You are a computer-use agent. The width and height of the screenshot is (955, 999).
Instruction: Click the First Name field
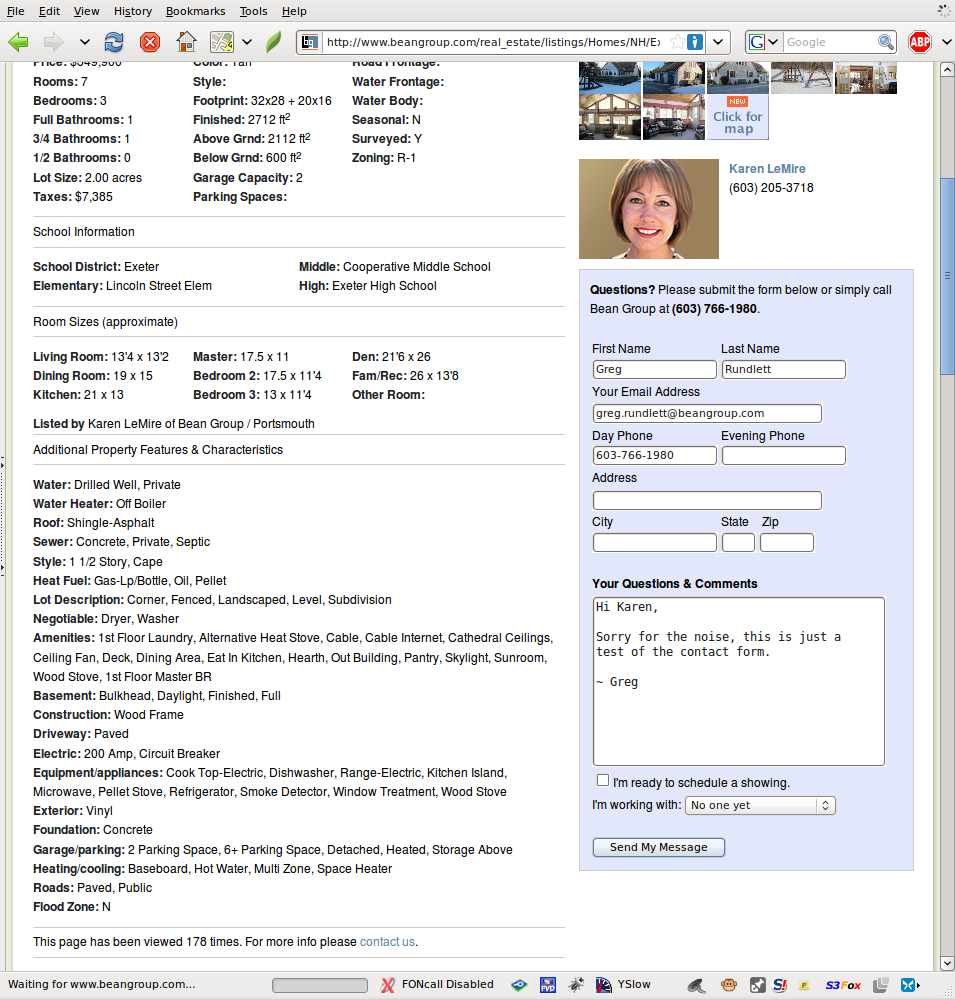(654, 370)
